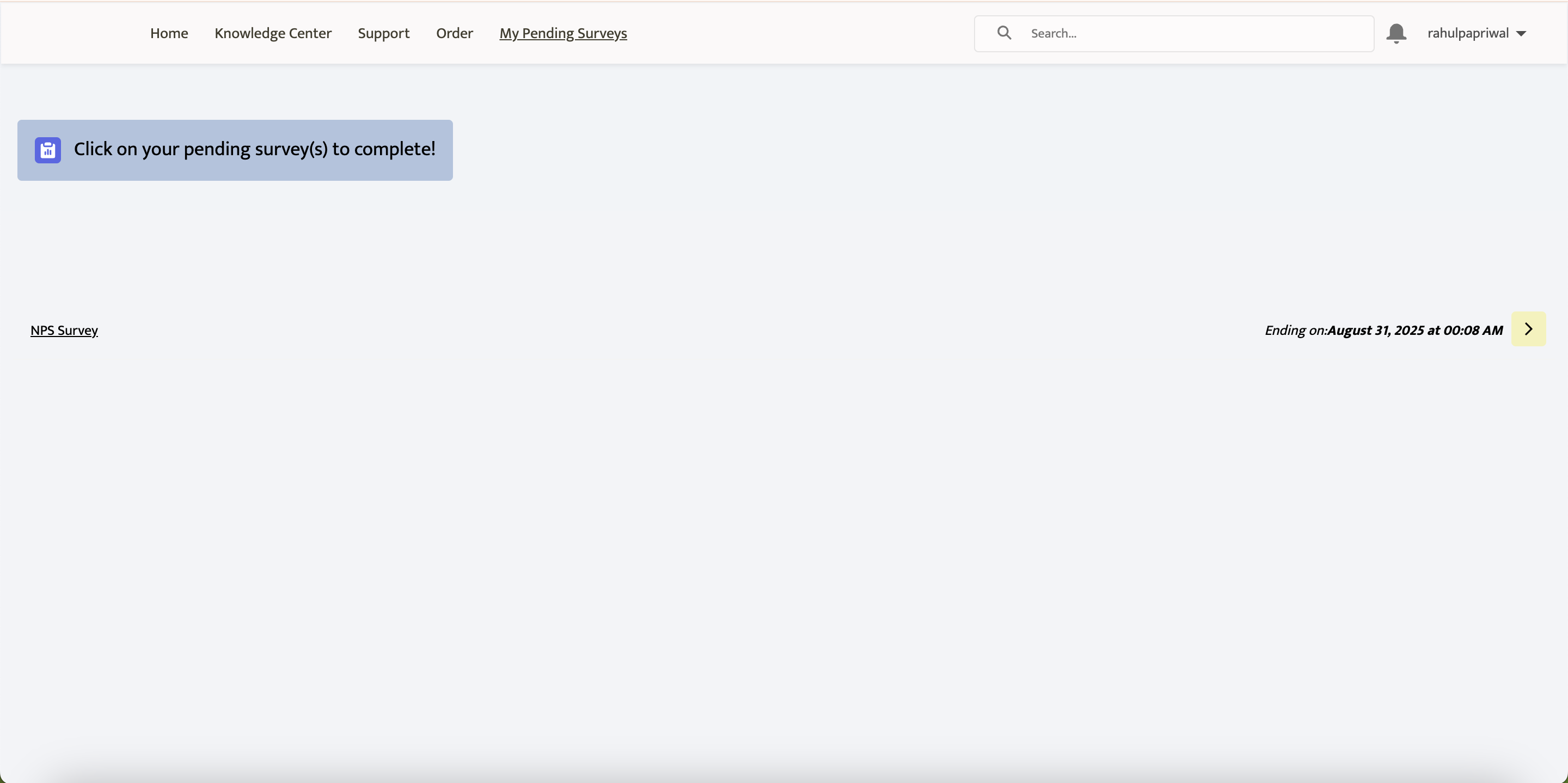1568x783 pixels.
Task: Expand the rahulpapriwal user menu arrow
Action: click(x=1521, y=34)
